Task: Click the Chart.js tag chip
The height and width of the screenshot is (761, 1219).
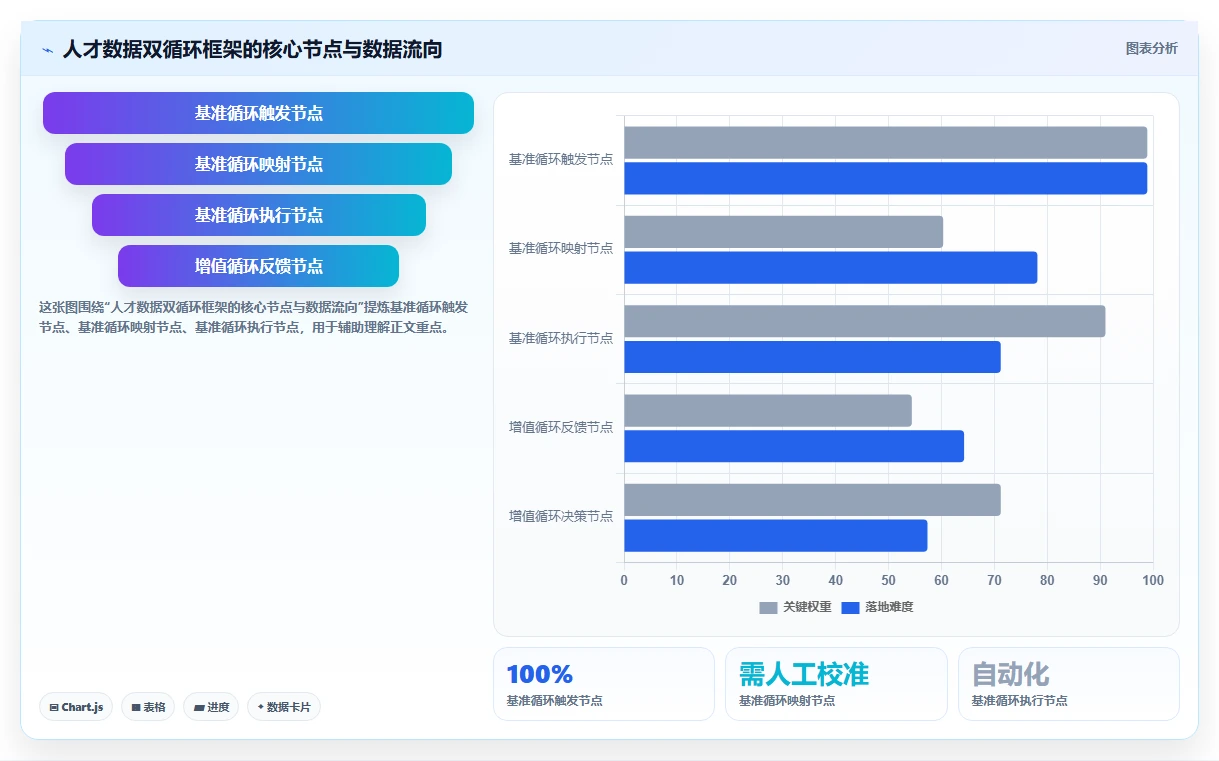Action: (x=76, y=707)
